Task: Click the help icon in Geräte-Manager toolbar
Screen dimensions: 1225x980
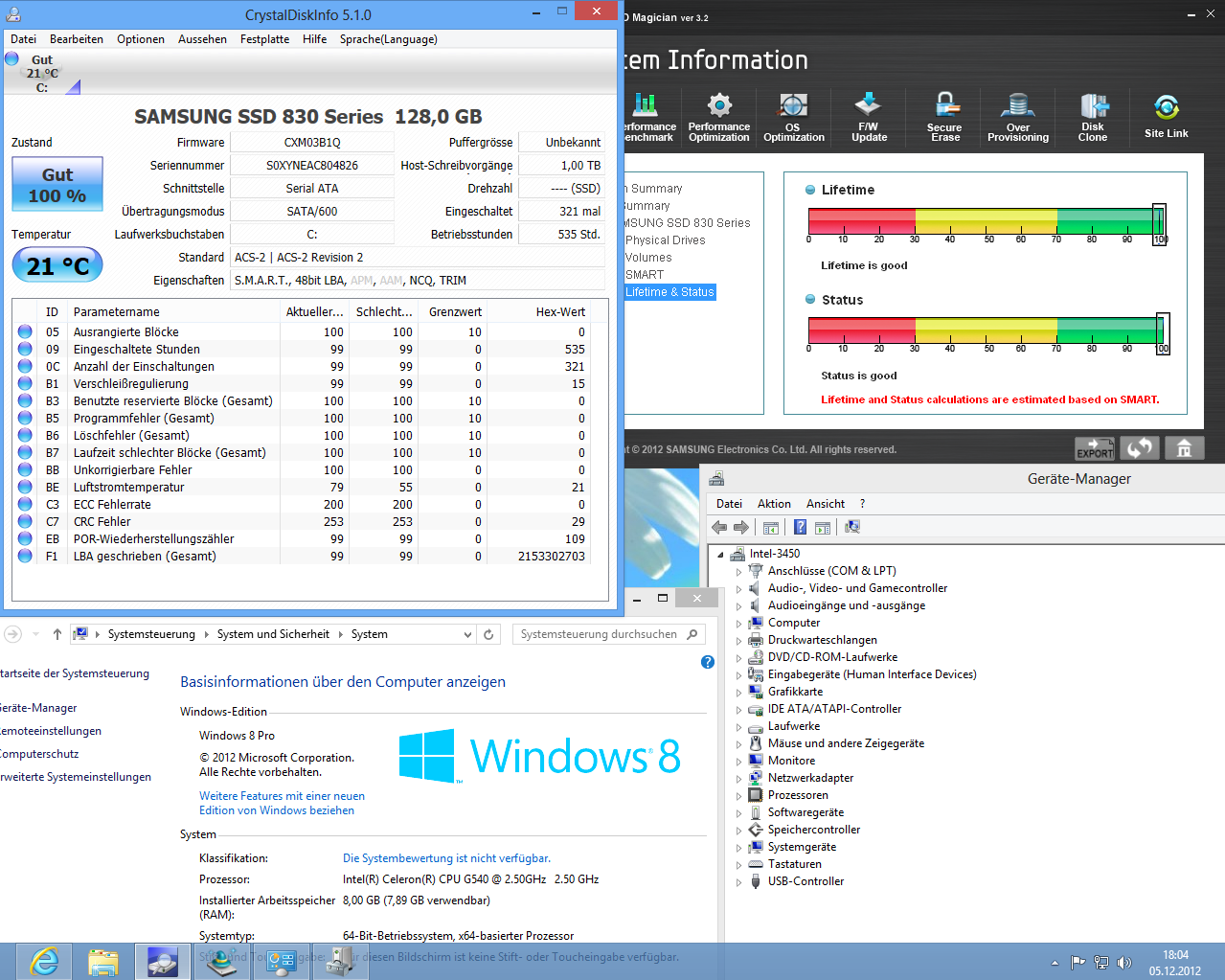Action: tap(800, 527)
